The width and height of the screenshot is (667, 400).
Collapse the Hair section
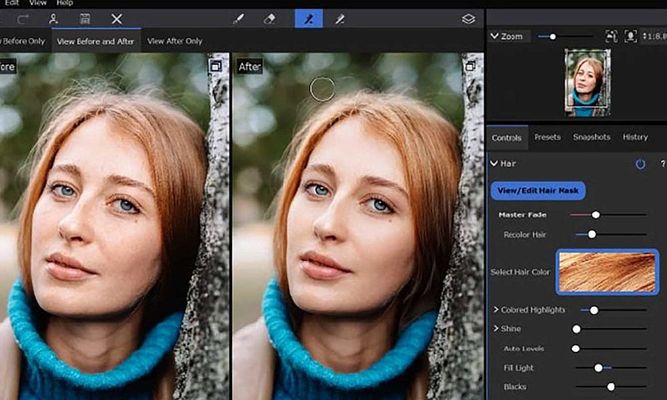click(x=494, y=163)
